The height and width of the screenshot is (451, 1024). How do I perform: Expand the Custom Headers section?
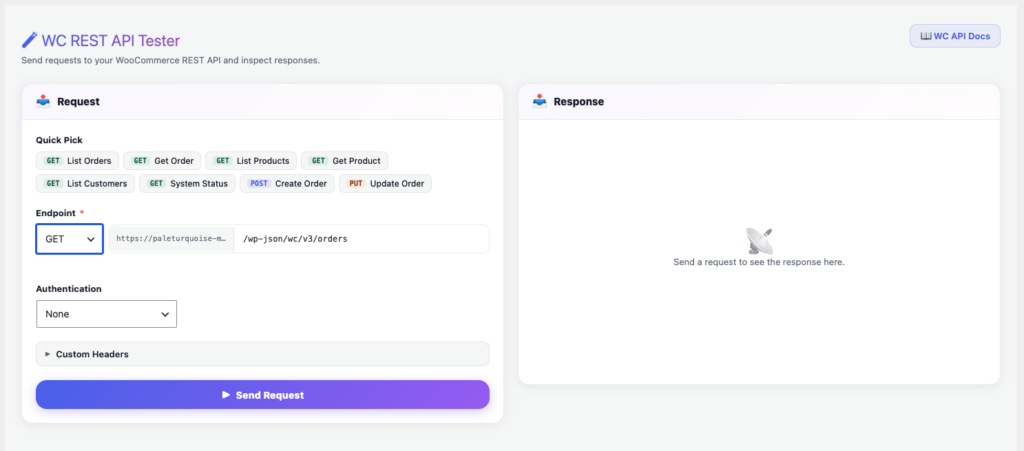pyautogui.click(x=263, y=354)
